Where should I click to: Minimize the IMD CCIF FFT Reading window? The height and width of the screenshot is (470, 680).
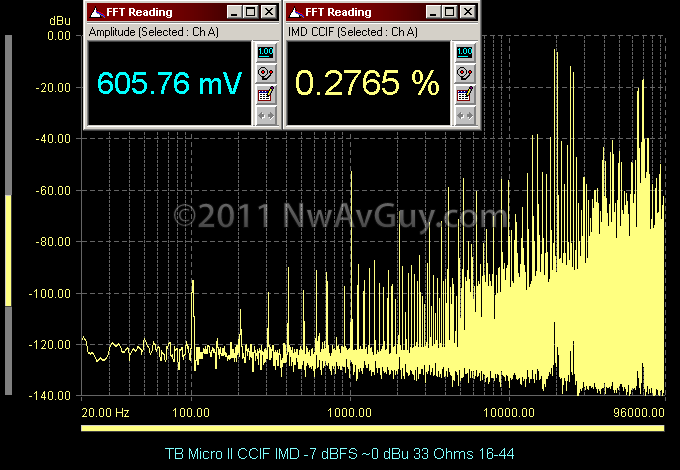coord(433,12)
